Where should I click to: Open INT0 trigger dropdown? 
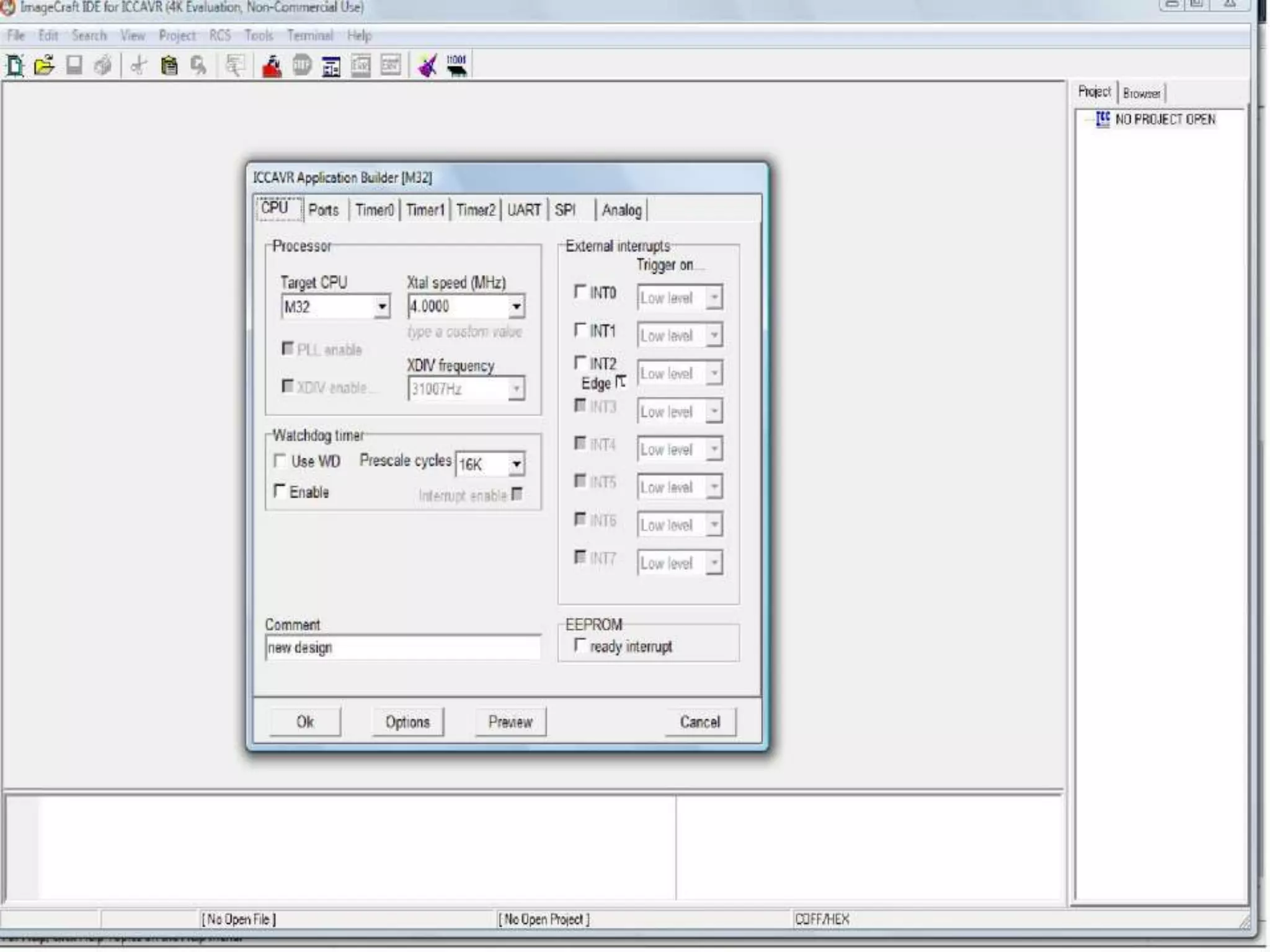[714, 297]
